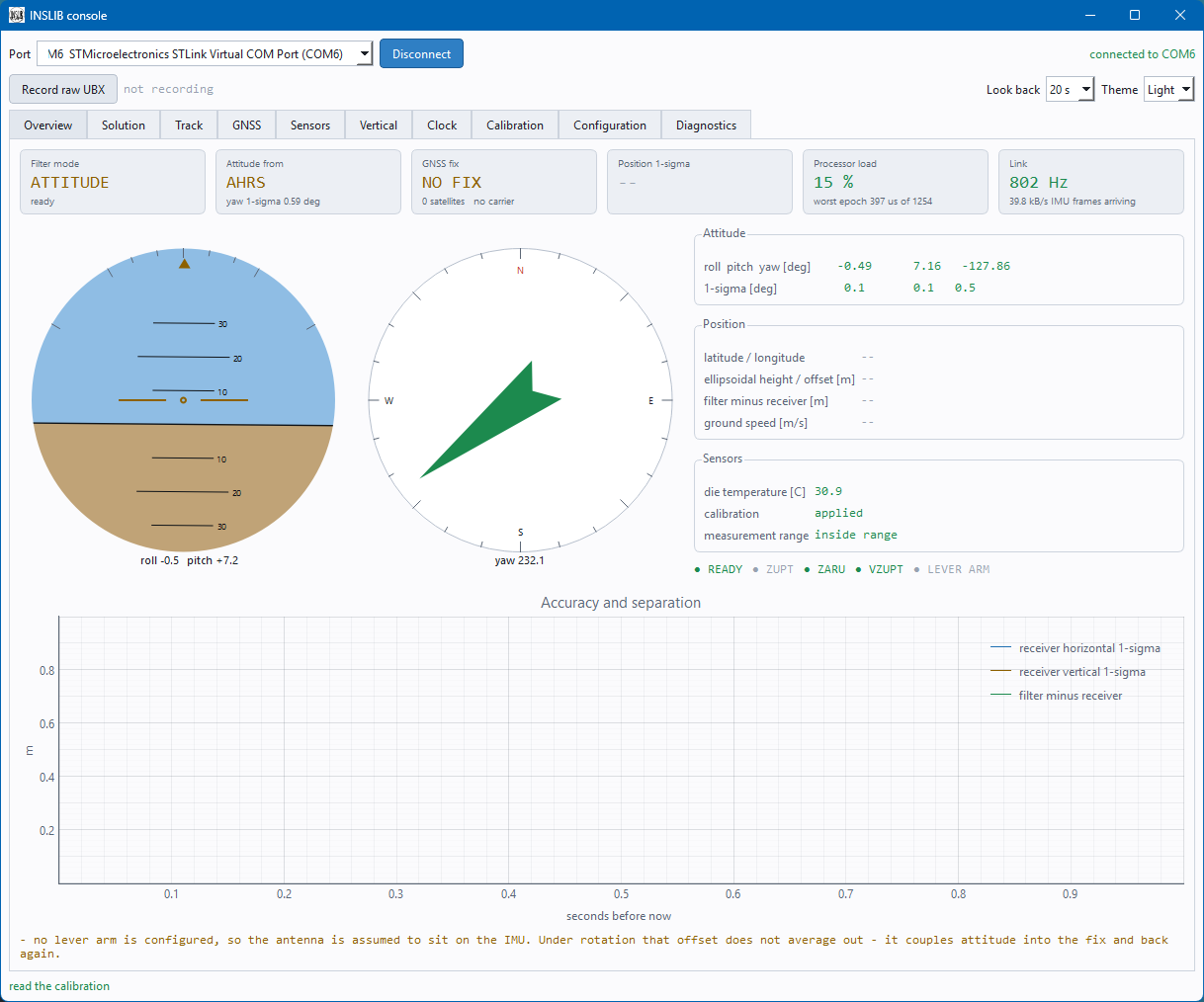The width and height of the screenshot is (1204, 1002).
Task: Click the Disconnect button
Action: click(421, 54)
